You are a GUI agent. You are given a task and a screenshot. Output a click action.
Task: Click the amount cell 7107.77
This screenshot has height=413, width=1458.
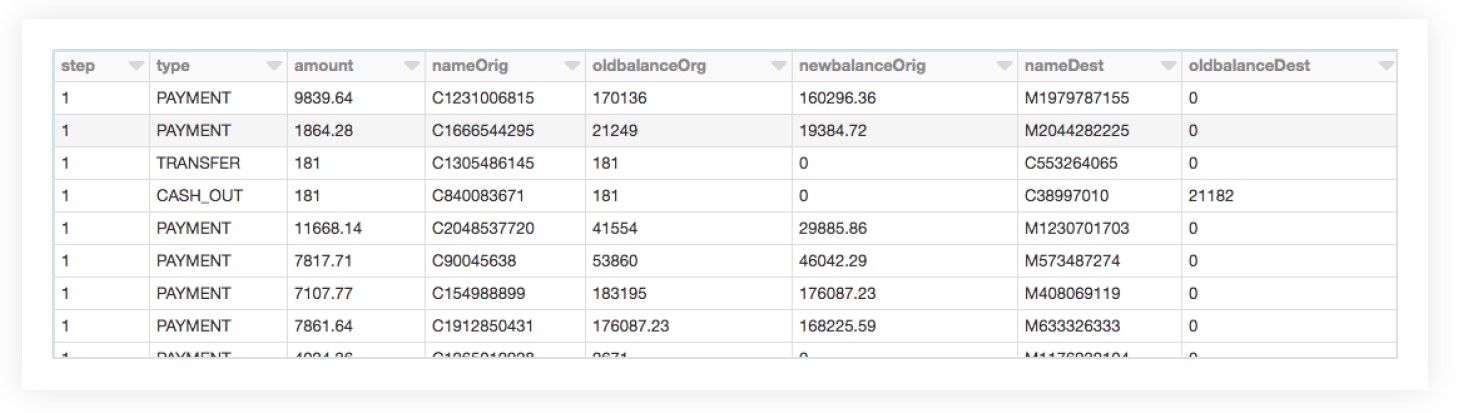(324, 293)
